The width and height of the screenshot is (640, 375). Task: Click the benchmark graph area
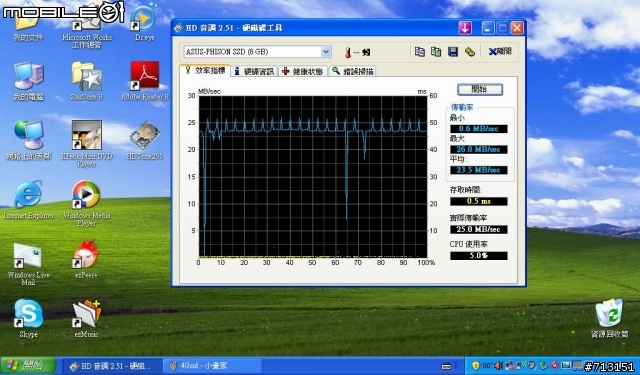pos(313,177)
